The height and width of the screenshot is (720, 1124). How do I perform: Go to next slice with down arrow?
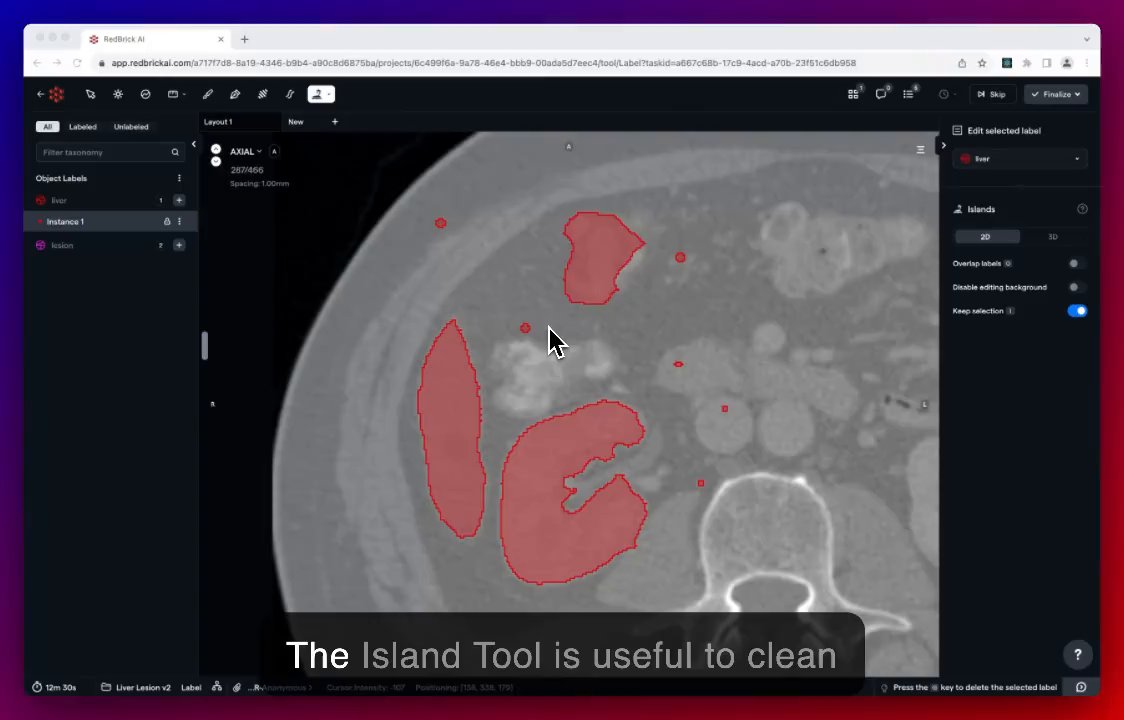point(216,161)
